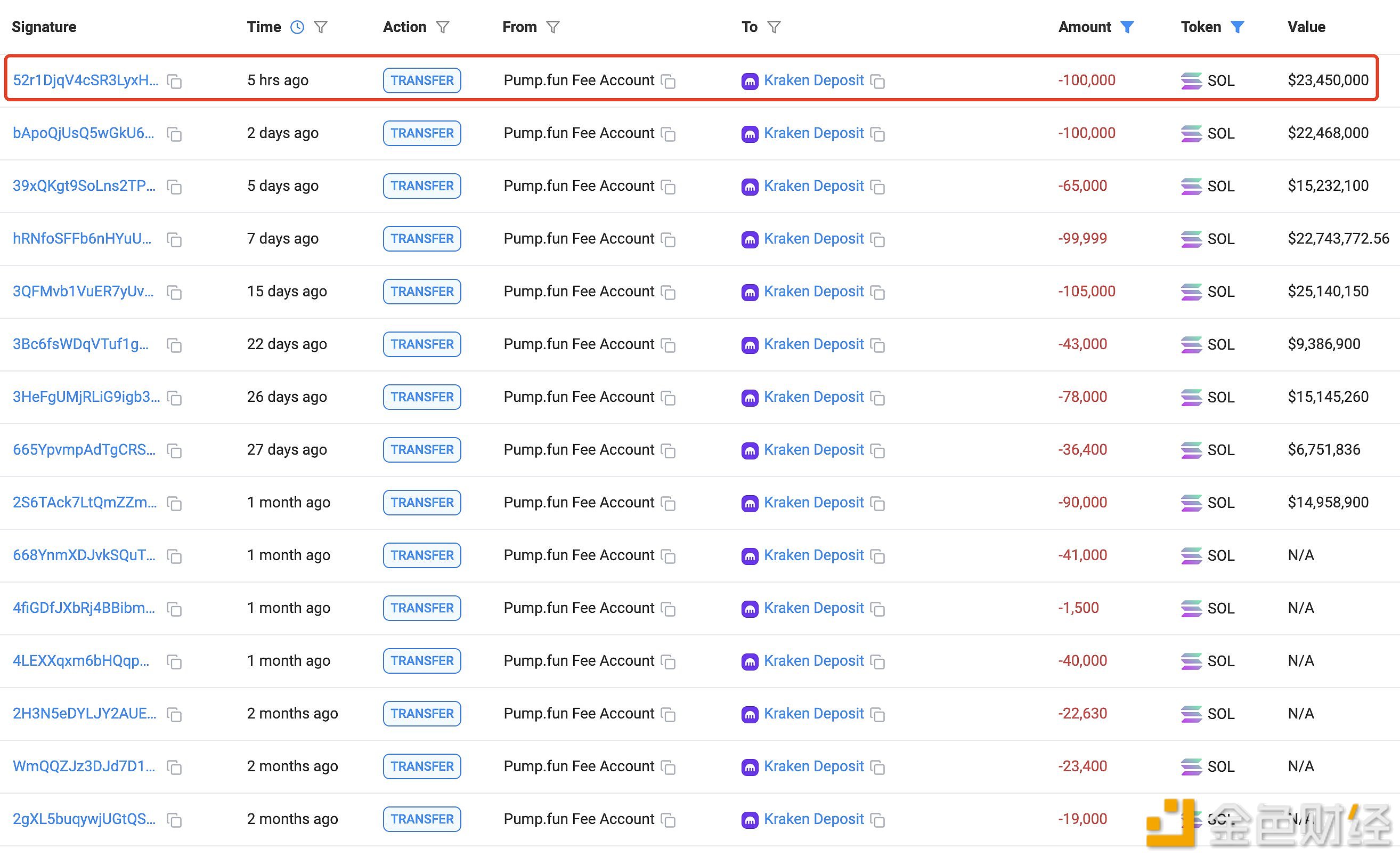Click the '22 days ago' time cell

point(287,344)
